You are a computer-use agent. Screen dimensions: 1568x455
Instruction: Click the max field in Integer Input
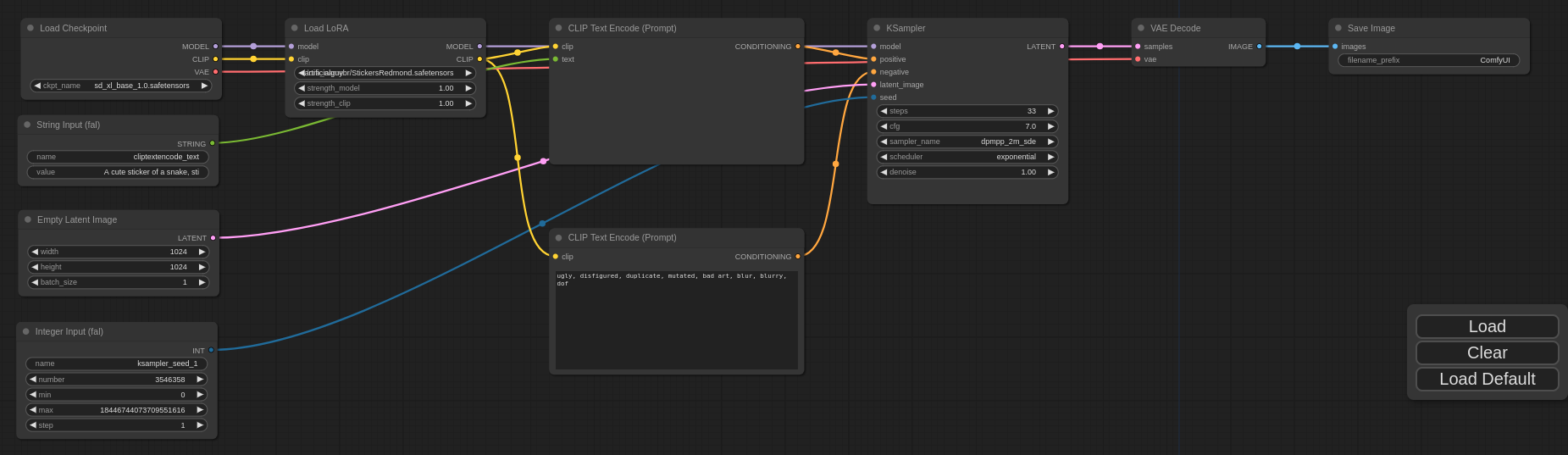[116, 409]
